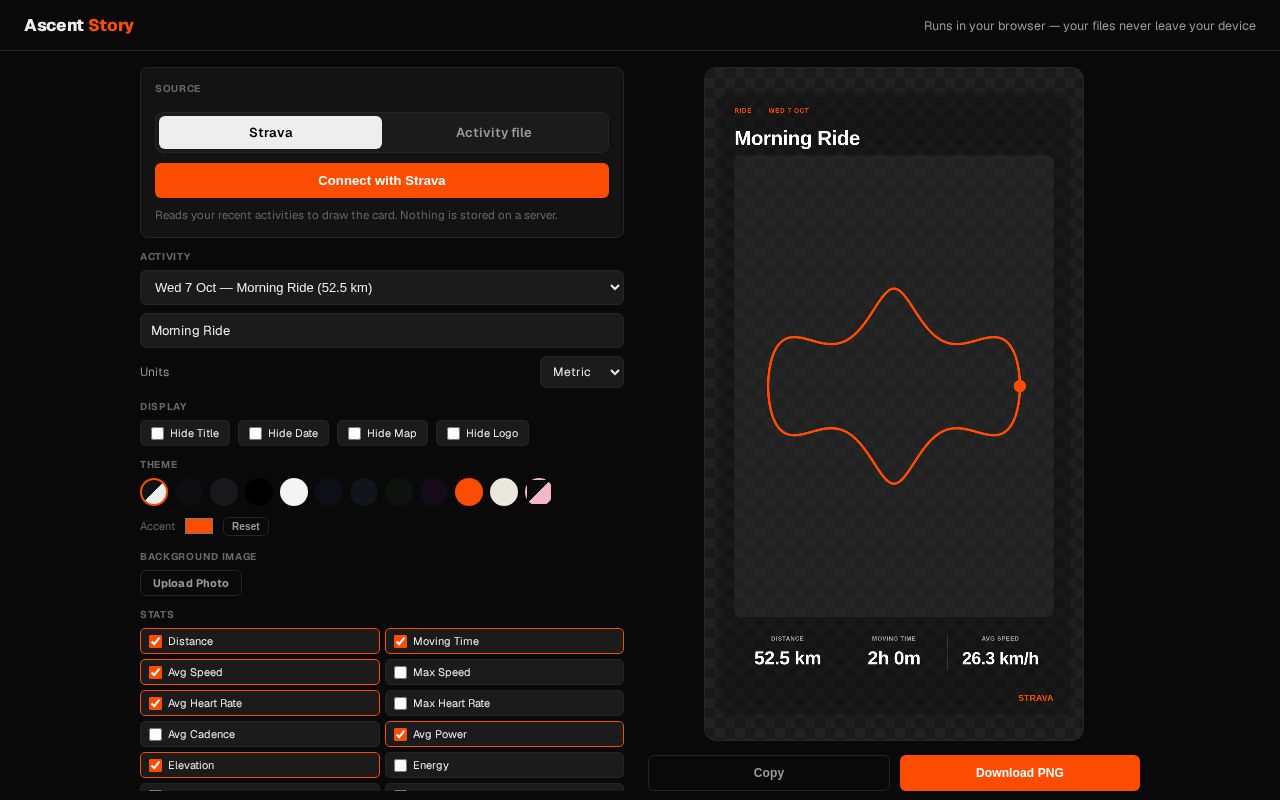
Task: Enable the Hide Date option
Action: (255, 433)
